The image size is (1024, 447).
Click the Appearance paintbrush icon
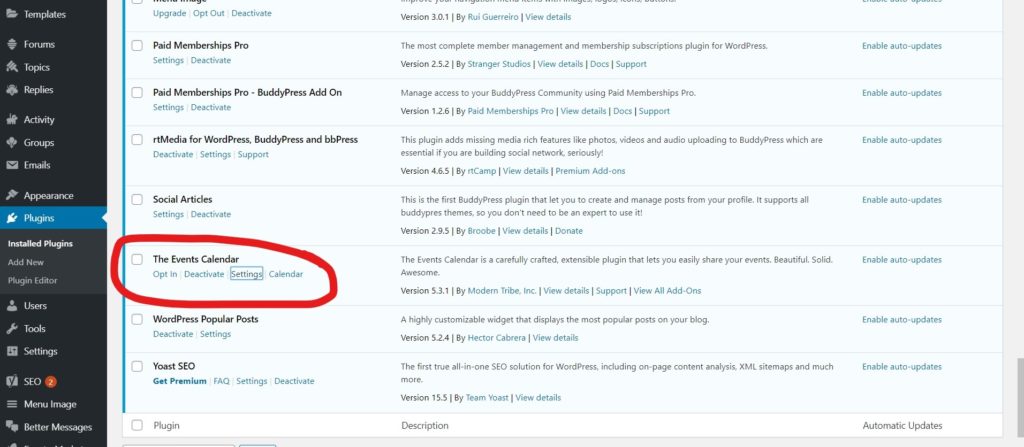pos(12,195)
